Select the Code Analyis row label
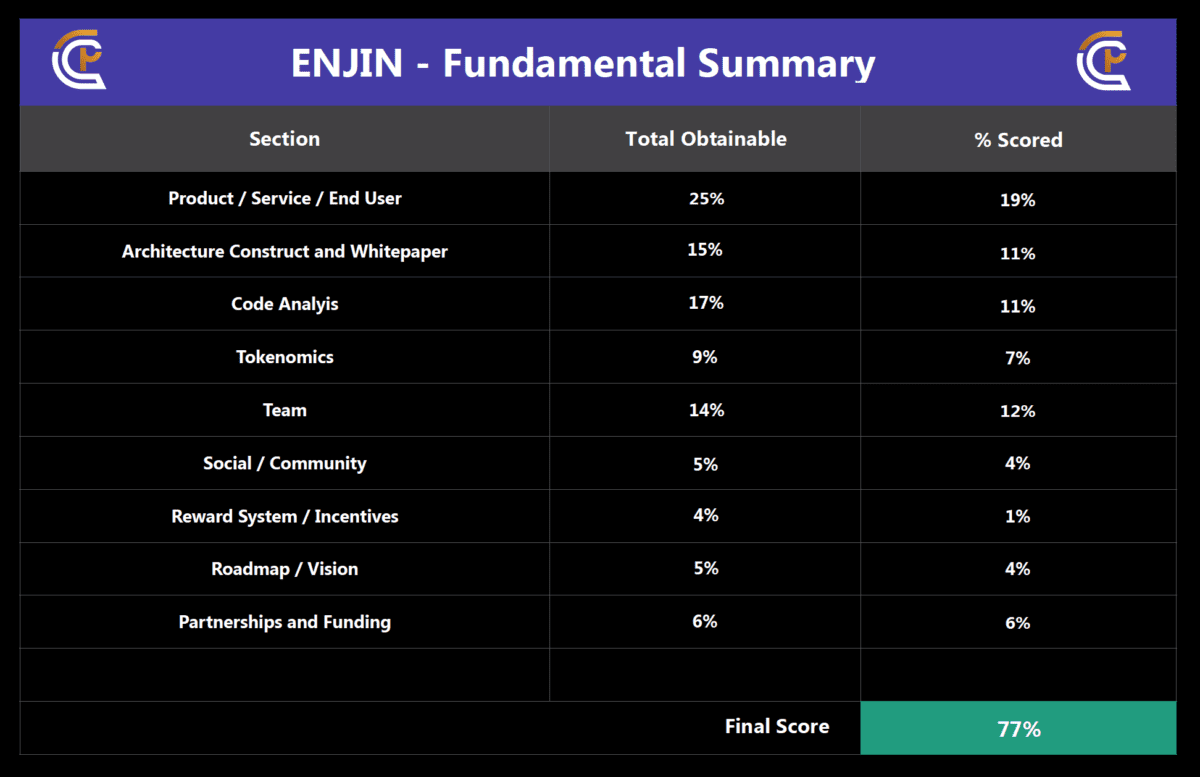 [x=284, y=304]
